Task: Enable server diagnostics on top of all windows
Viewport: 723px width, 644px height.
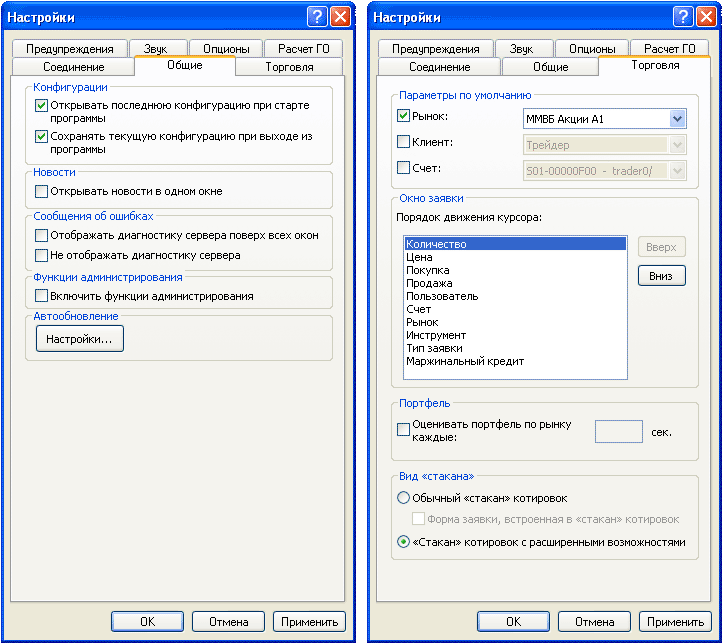Action: (41, 236)
